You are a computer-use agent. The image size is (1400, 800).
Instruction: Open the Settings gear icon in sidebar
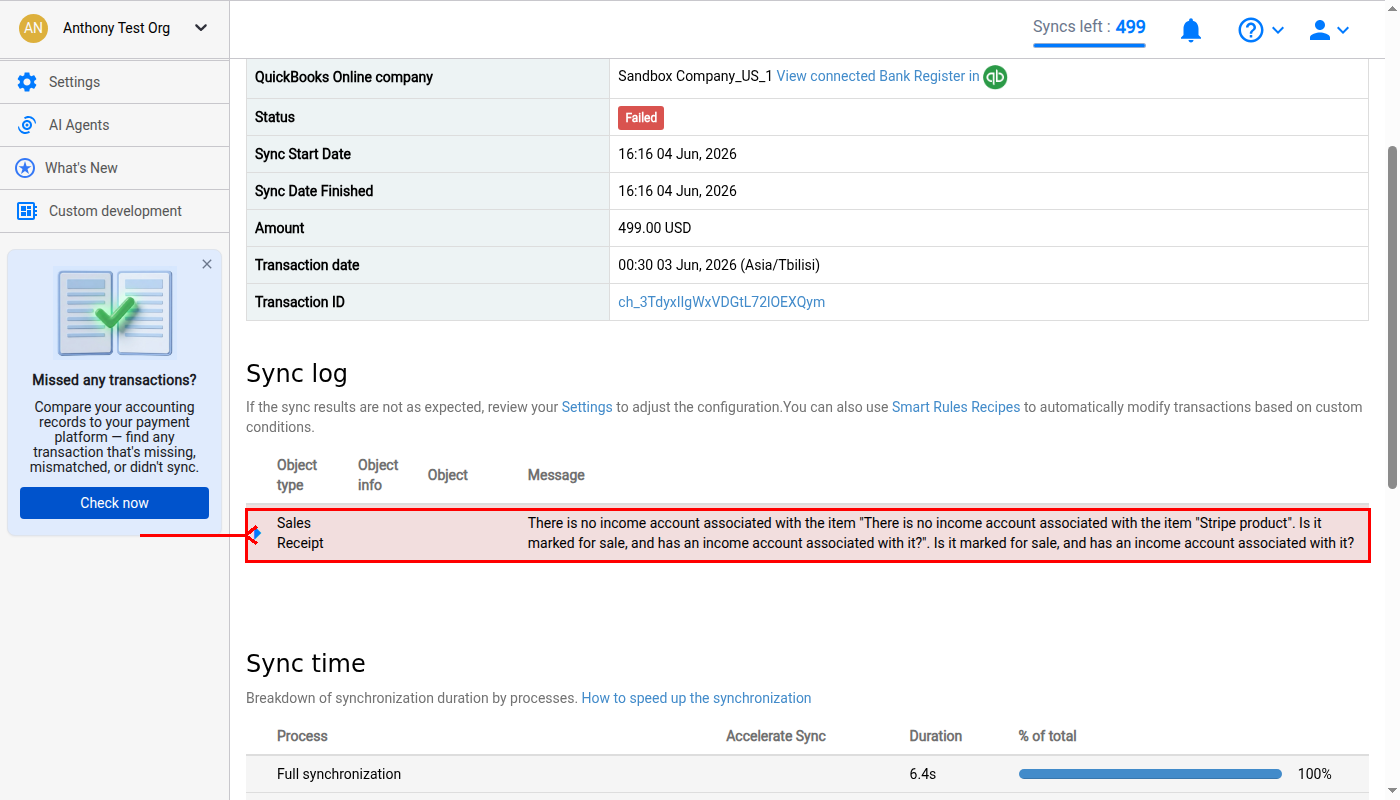(x=27, y=82)
